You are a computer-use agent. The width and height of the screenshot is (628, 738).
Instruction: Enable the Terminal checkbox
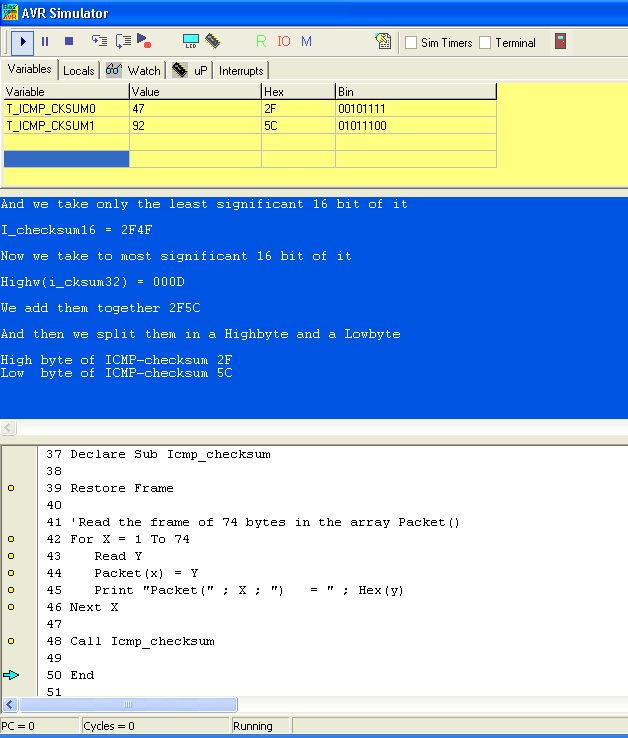click(x=485, y=43)
